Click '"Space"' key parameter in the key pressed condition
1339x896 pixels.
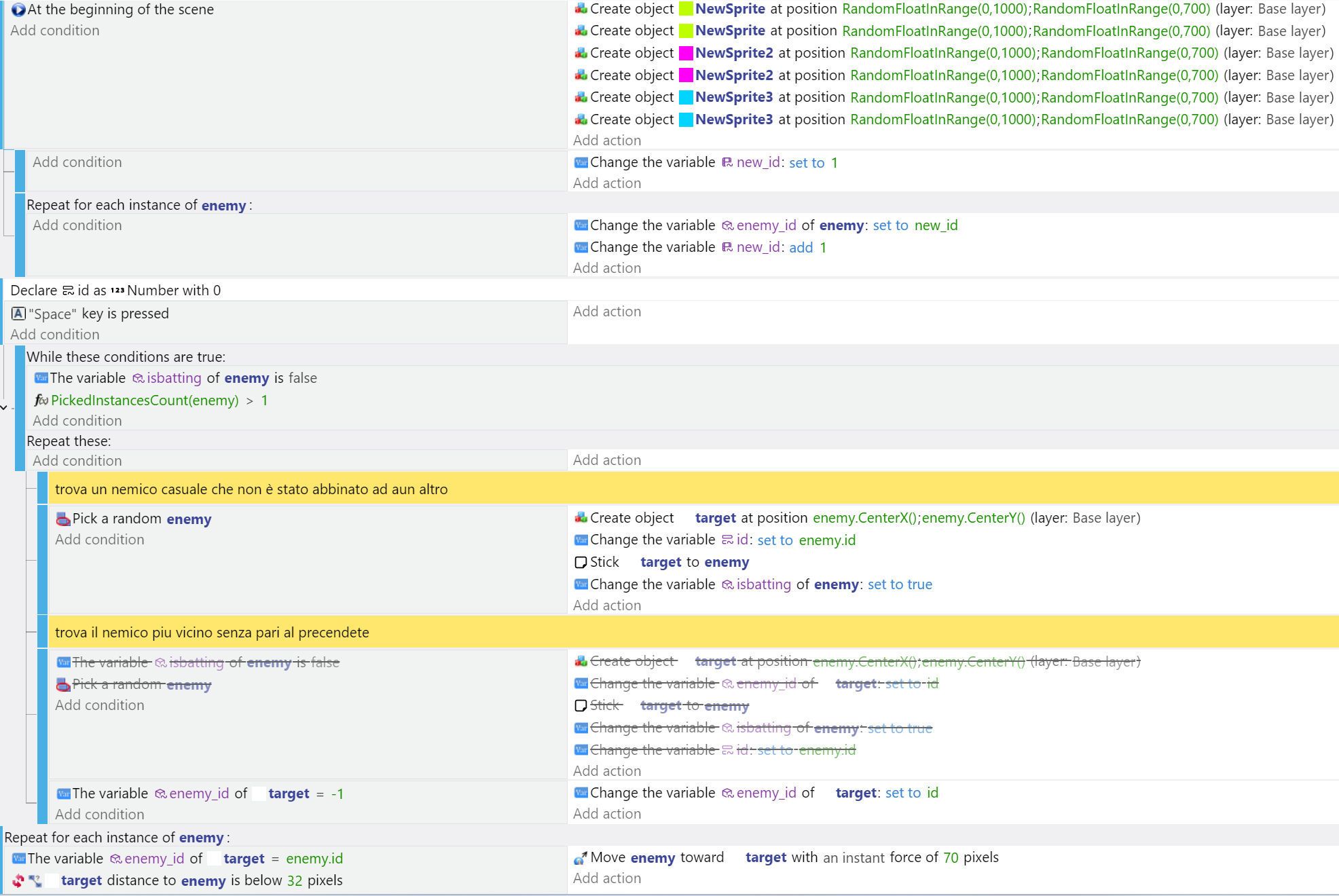click(52, 314)
